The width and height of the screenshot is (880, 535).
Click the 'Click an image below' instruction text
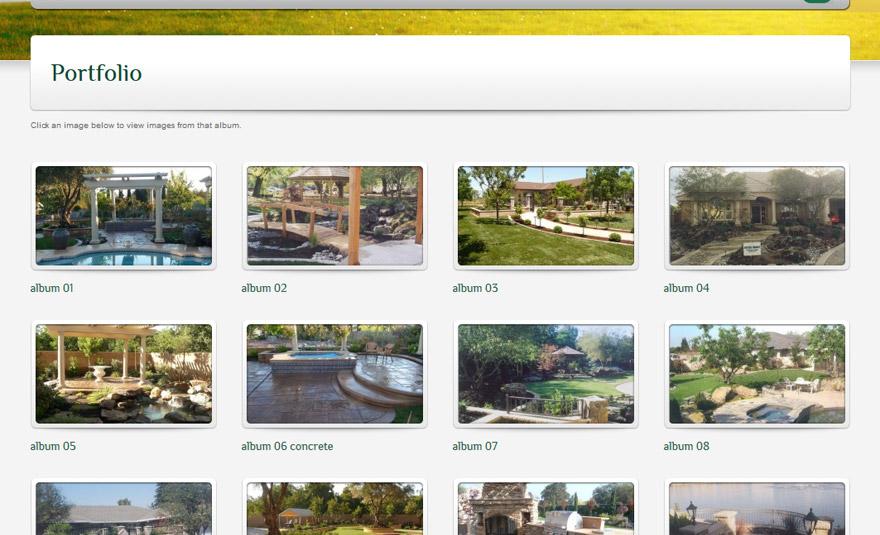click(x=136, y=125)
